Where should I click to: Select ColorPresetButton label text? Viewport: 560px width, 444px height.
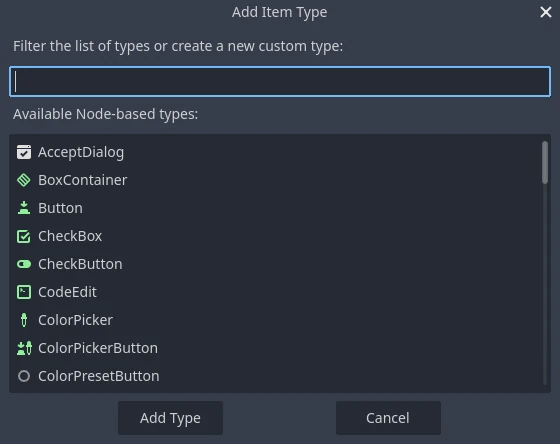(x=99, y=376)
